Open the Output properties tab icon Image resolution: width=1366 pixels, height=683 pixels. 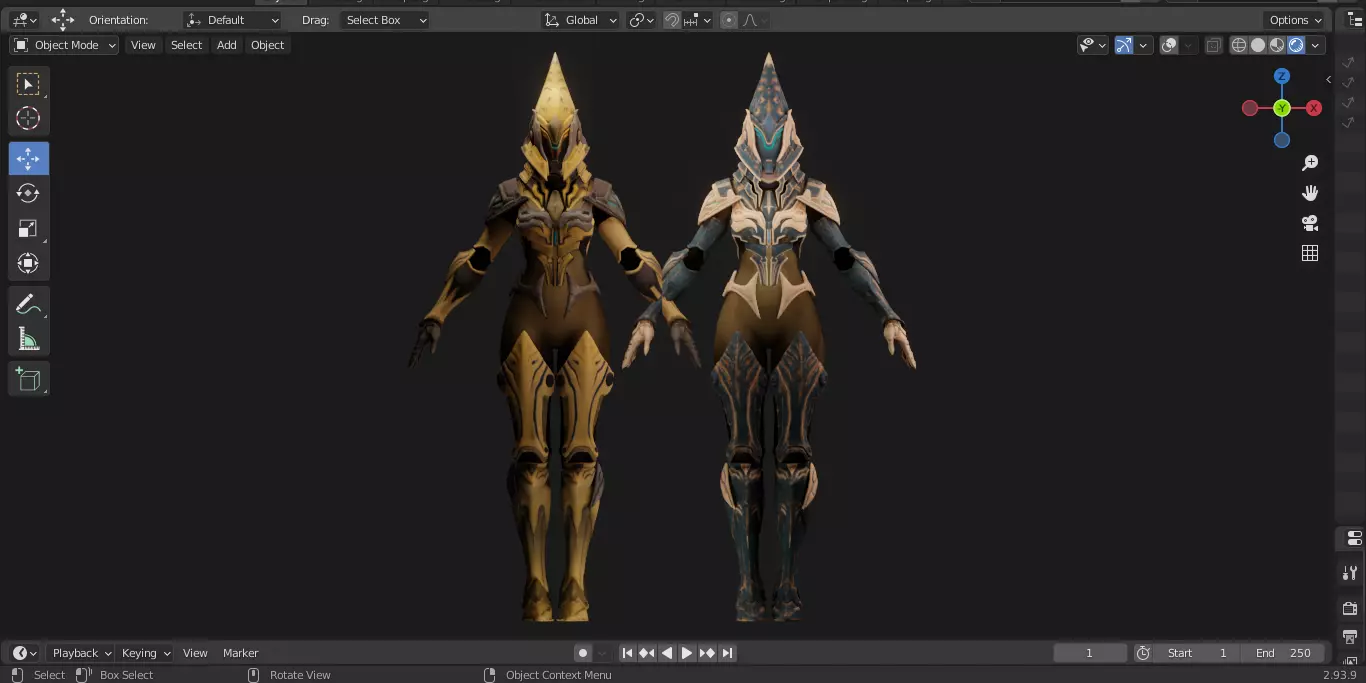(1350, 637)
